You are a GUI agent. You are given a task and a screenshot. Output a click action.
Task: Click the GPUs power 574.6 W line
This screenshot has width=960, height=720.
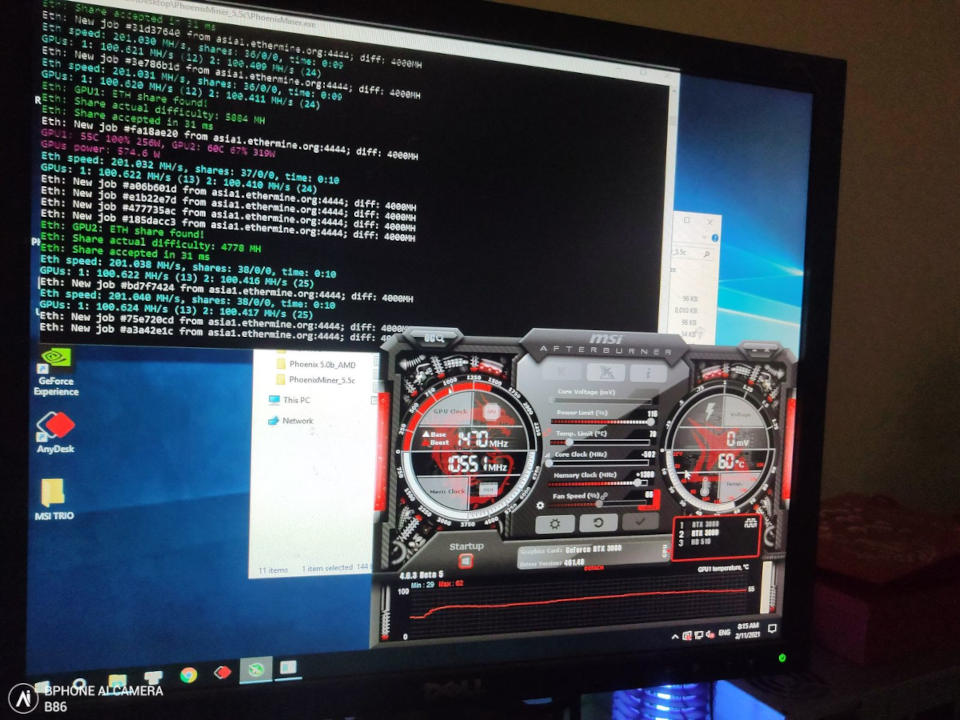coord(100,148)
